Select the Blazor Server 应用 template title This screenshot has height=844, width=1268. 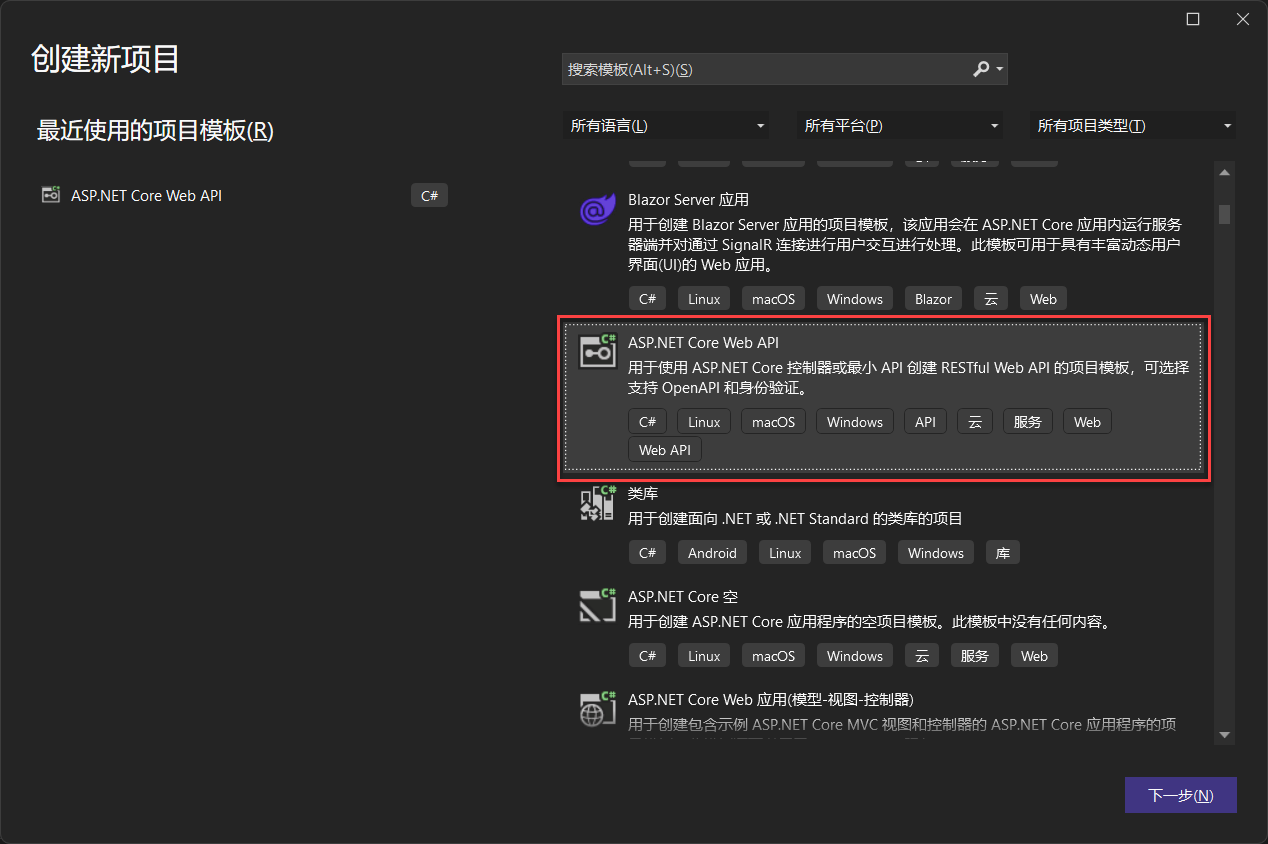[x=688, y=200]
